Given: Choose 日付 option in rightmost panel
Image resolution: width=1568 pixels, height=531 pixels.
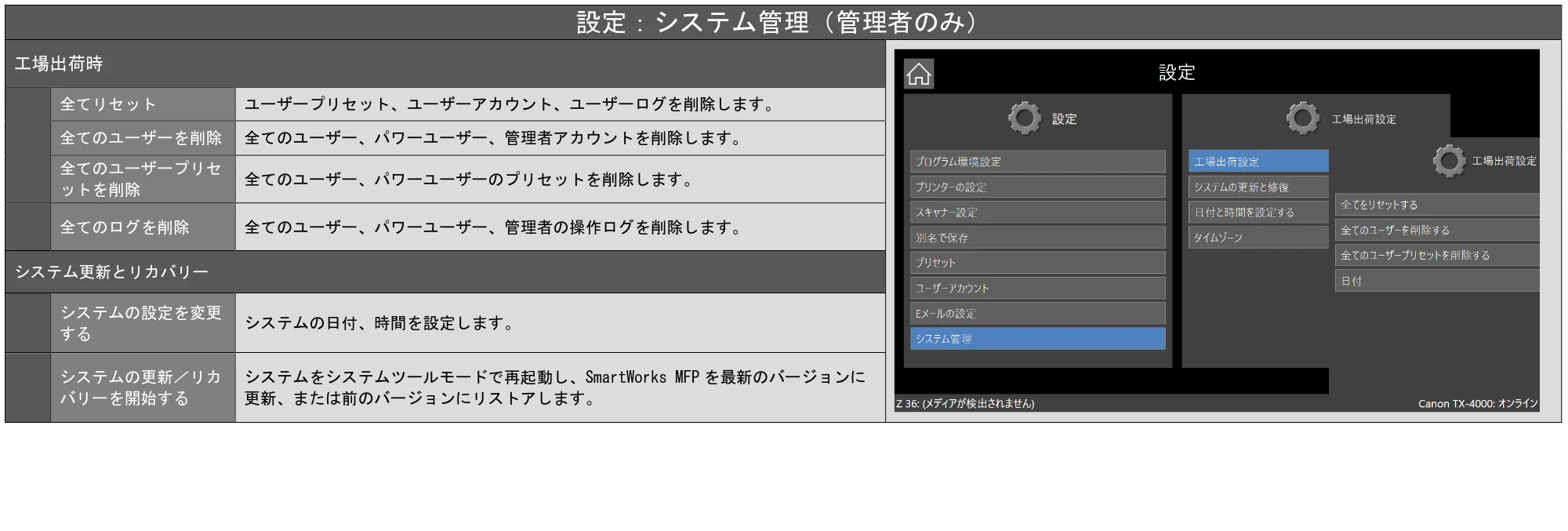Looking at the screenshot, I should click(x=1437, y=281).
